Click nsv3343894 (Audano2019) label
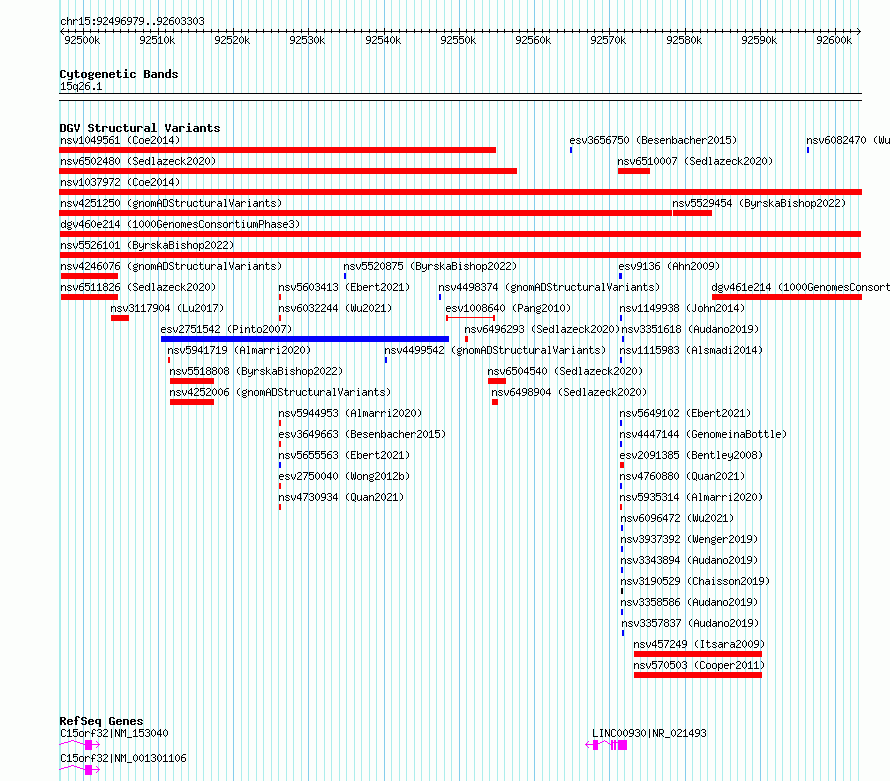 coord(689,560)
